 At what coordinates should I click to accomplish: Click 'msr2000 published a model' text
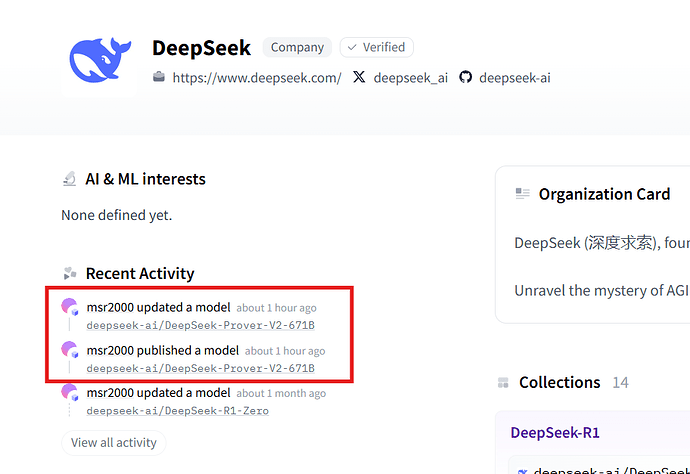tap(163, 350)
